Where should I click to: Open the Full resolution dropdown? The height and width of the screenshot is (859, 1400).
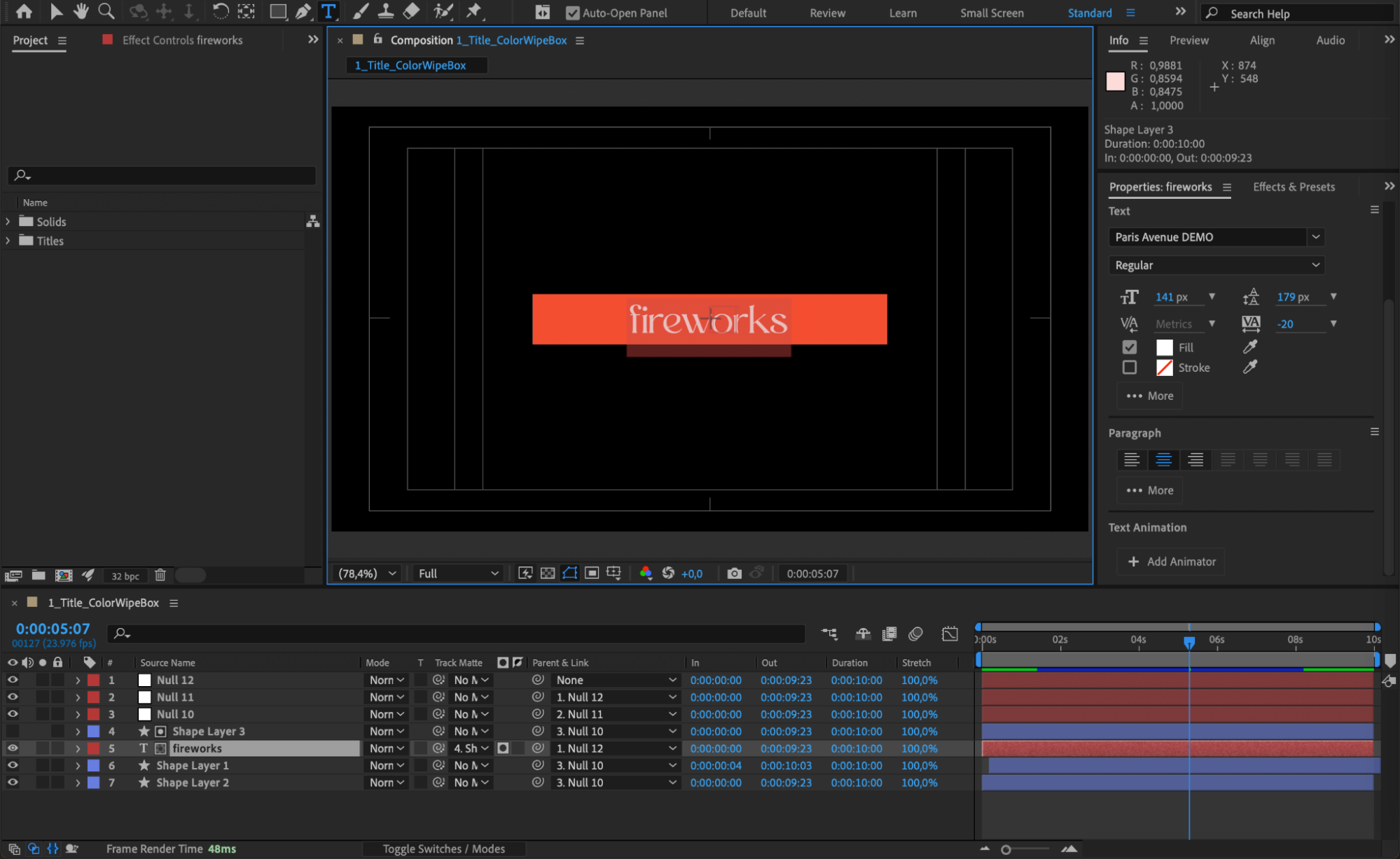(x=458, y=573)
